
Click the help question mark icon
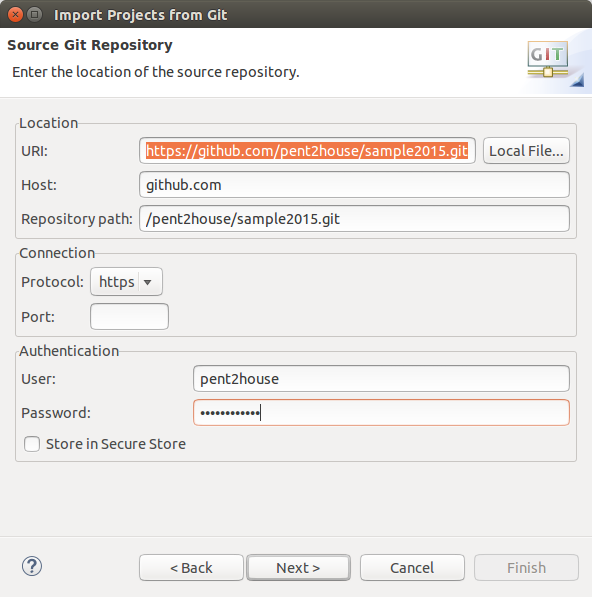(32, 566)
